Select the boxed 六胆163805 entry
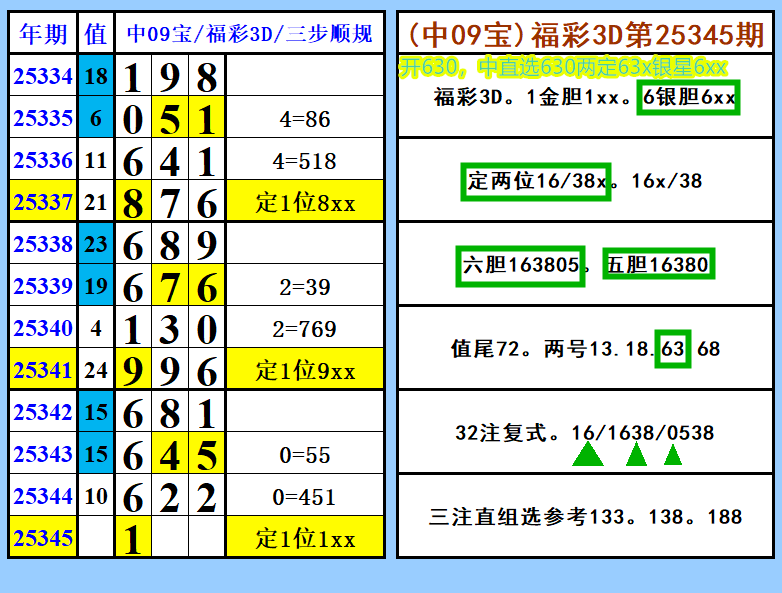This screenshot has height=593, width=782. pos(520,266)
